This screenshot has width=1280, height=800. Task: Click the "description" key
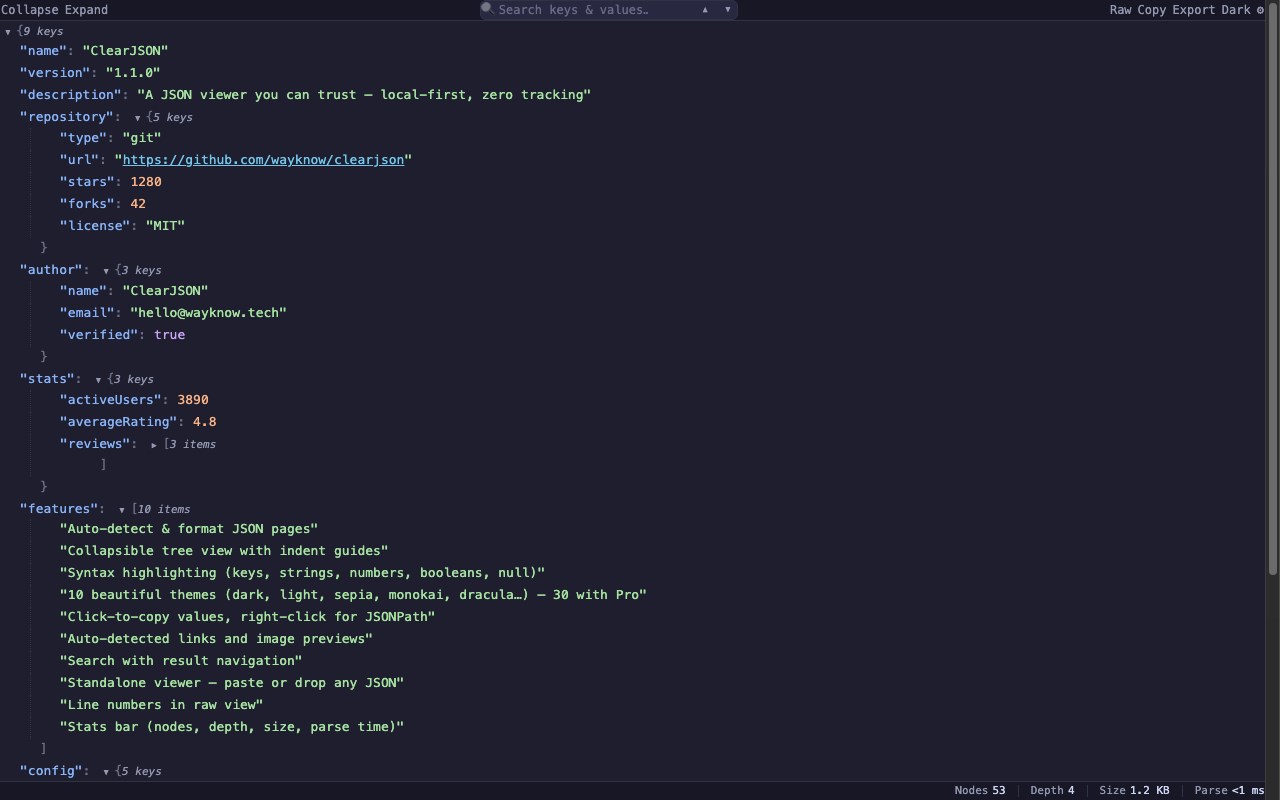(x=71, y=95)
